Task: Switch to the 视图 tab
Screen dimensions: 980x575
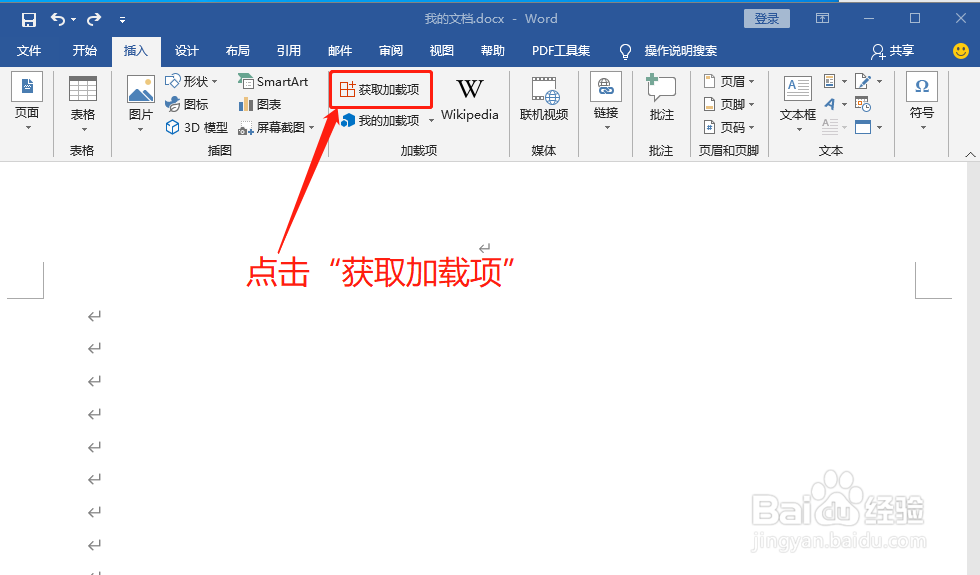Action: tap(441, 51)
